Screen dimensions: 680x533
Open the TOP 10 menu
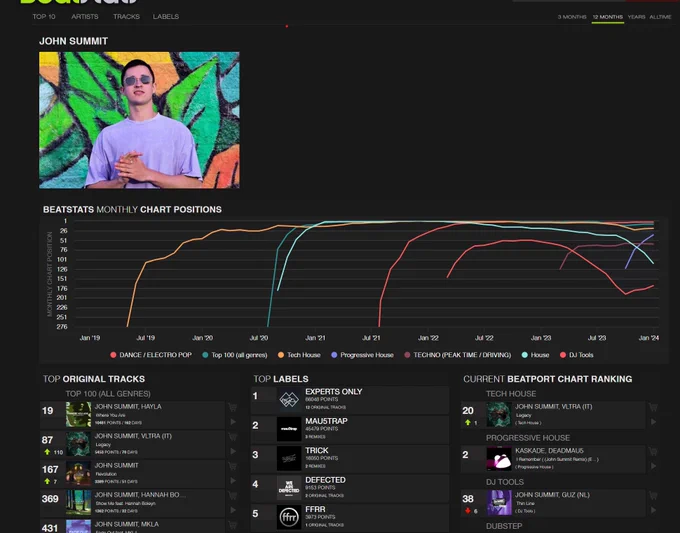coord(44,16)
